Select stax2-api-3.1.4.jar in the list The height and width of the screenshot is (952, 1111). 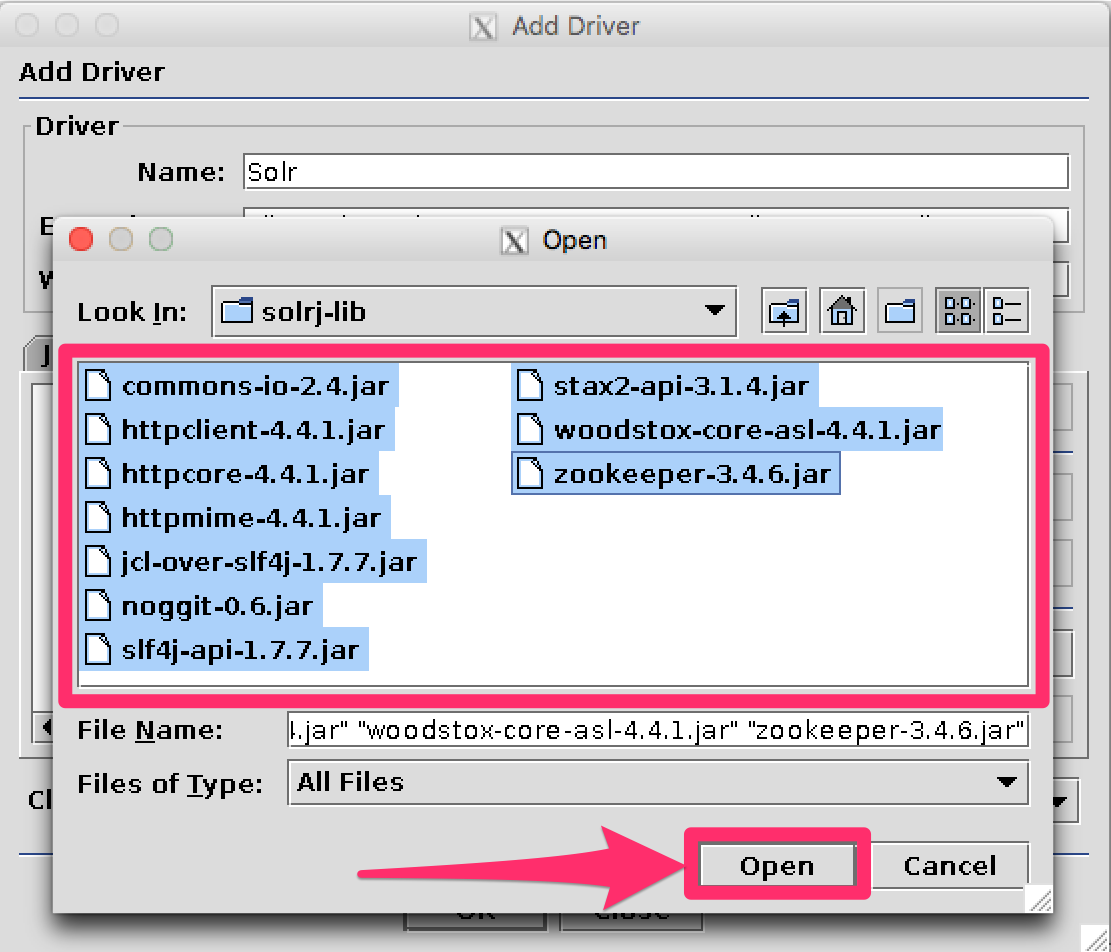click(x=680, y=386)
